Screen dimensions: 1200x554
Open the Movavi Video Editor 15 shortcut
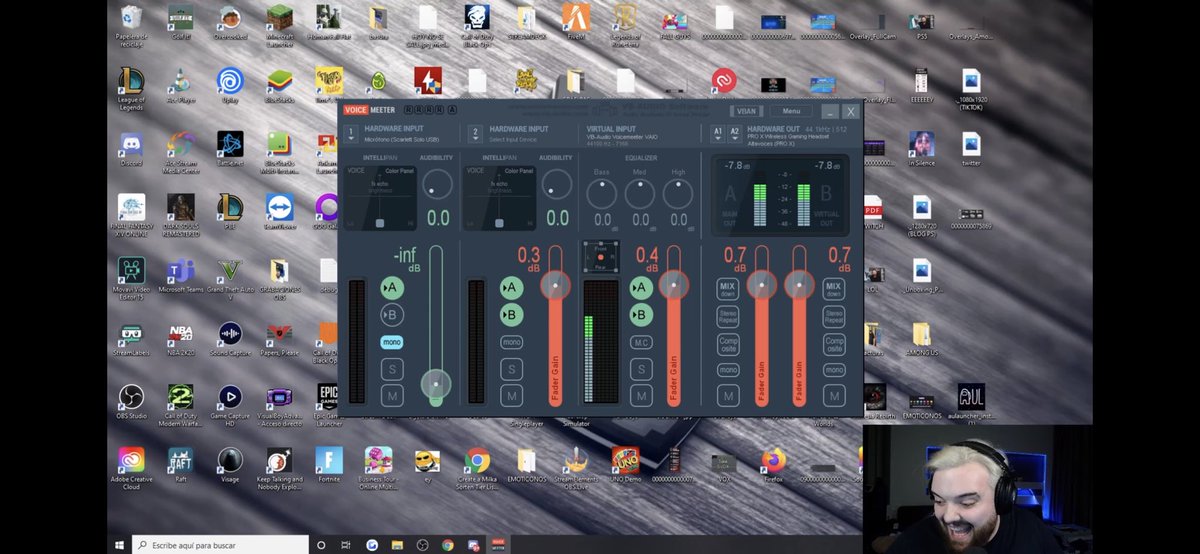[131, 276]
